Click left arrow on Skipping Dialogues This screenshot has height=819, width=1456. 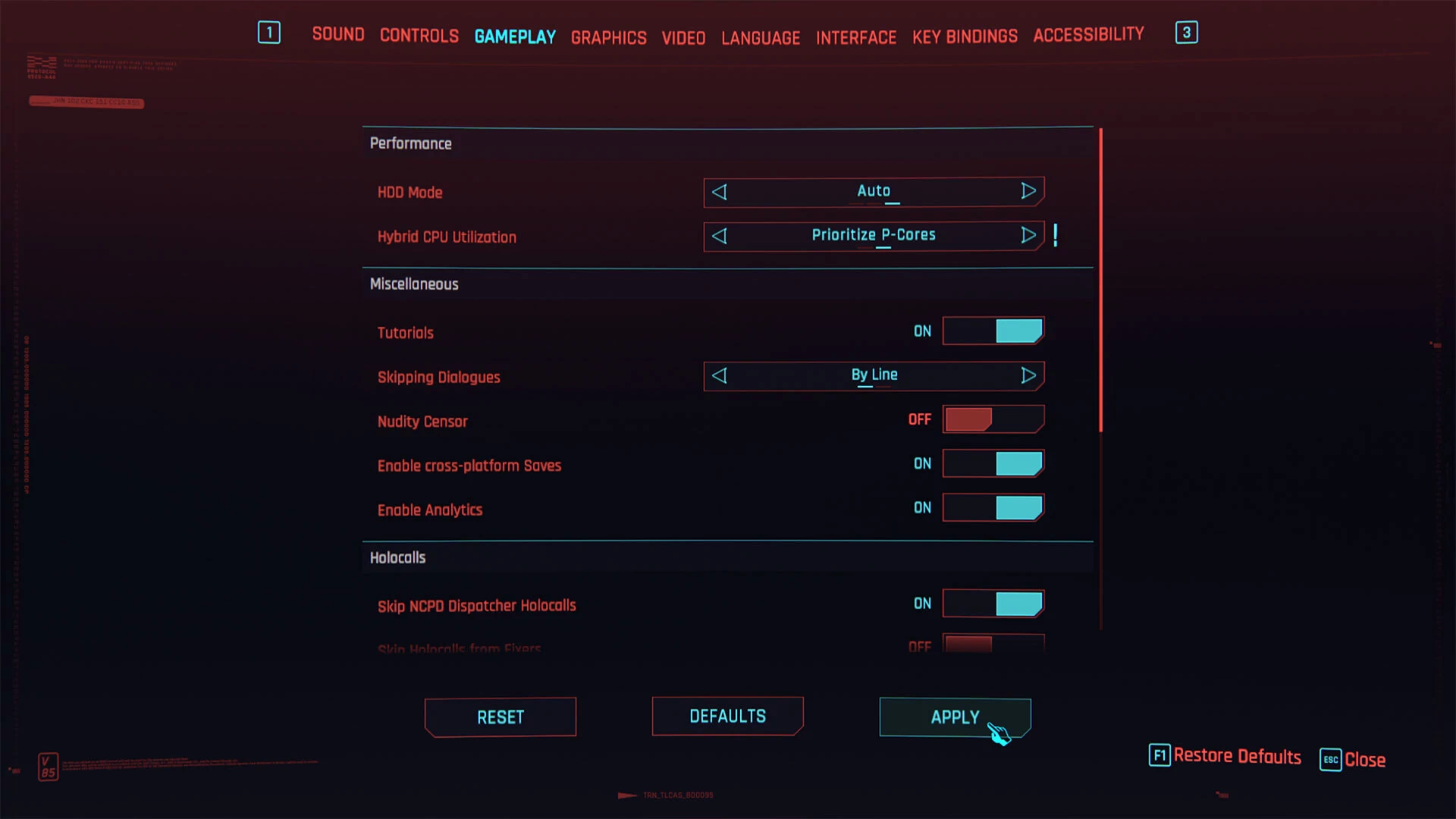(x=720, y=375)
